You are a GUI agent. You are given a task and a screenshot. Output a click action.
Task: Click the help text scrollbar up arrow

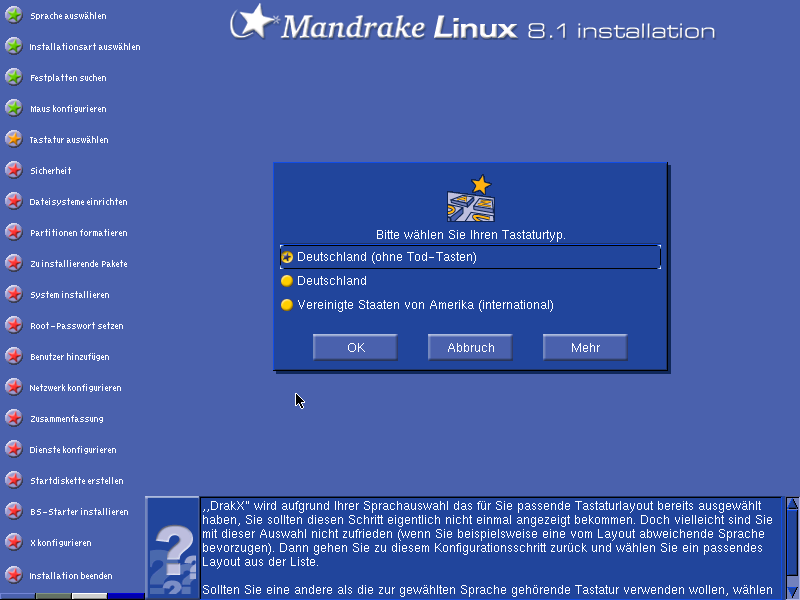792,504
